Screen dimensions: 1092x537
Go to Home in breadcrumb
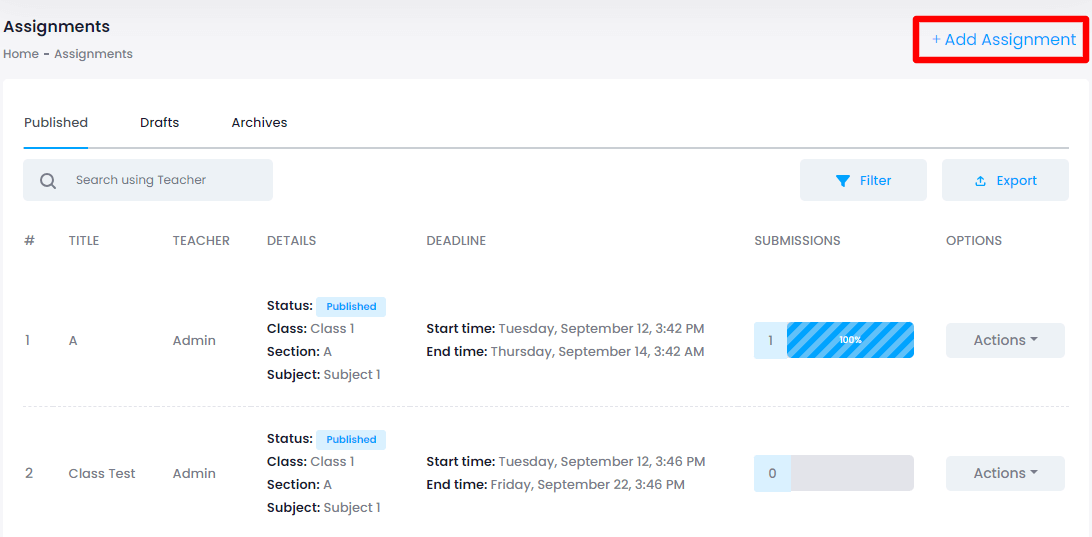pos(21,54)
